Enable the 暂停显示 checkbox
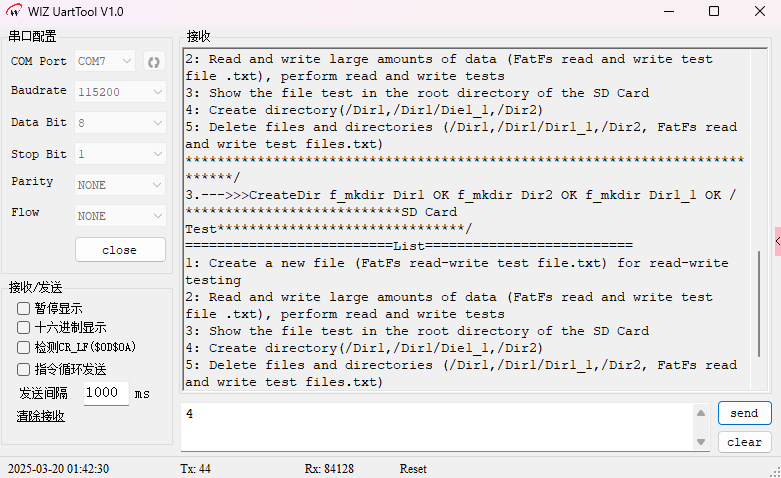Viewport: 781px width, 478px height. pyautogui.click(x=24, y=309)
